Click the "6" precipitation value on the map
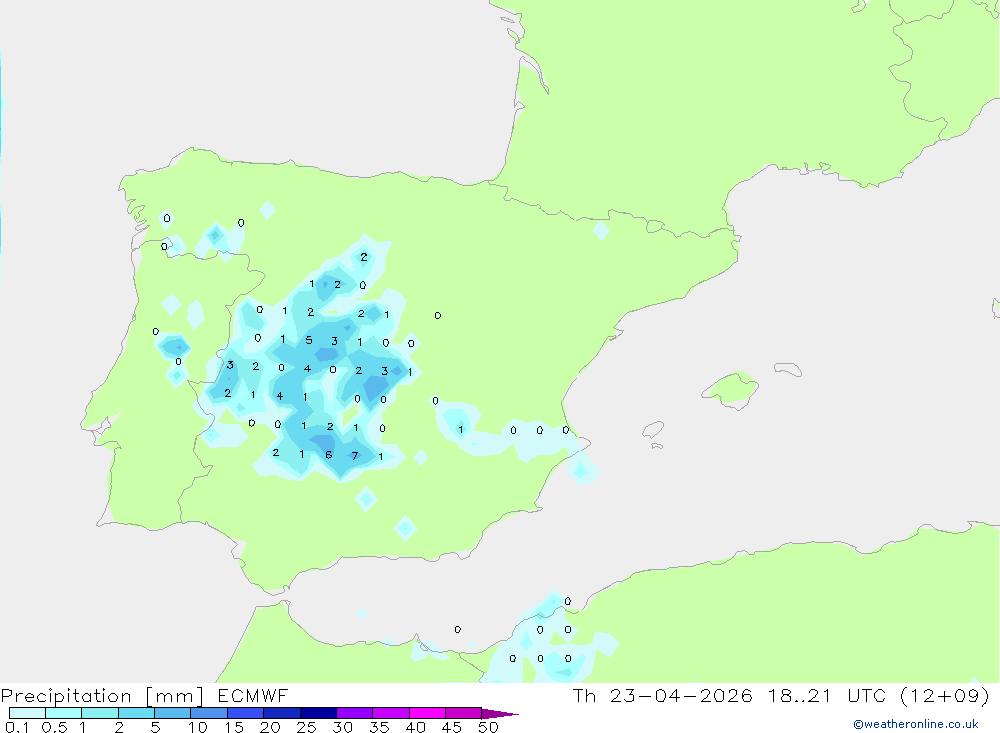1000x733 pixels. tap(328, 455)
